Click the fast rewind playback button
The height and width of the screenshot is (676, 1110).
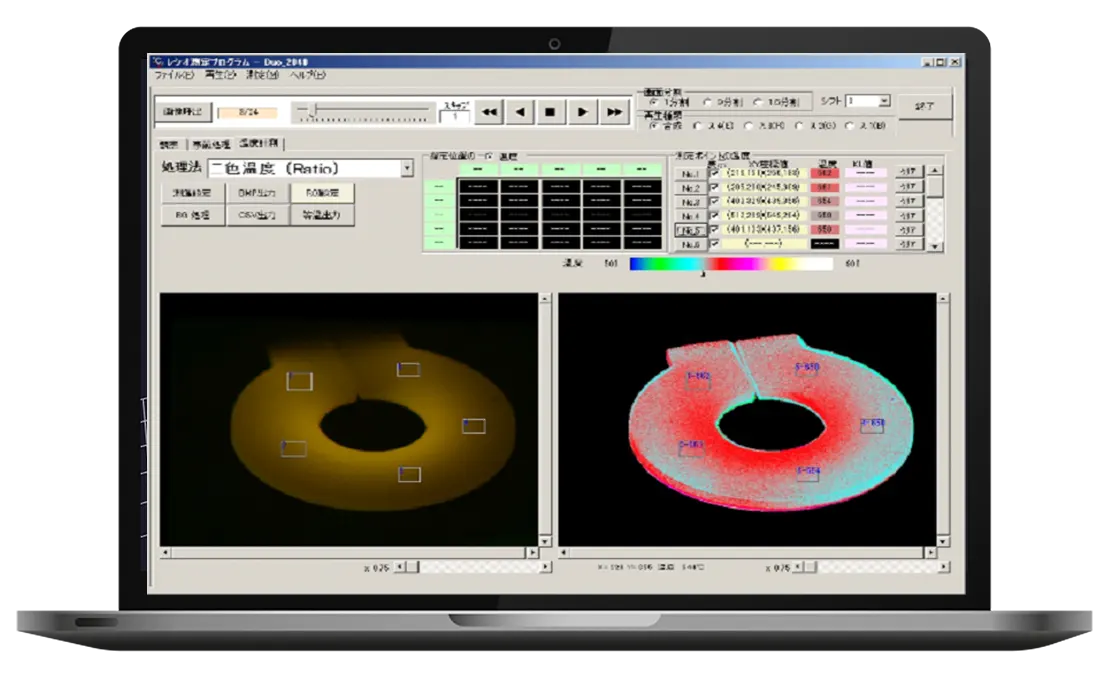point(489,112)
